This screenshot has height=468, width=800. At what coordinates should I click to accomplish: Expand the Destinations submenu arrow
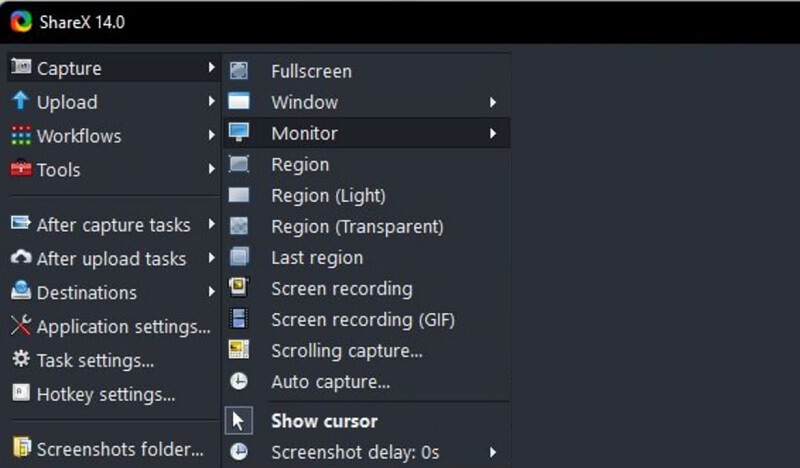click(x=211, y=291)
